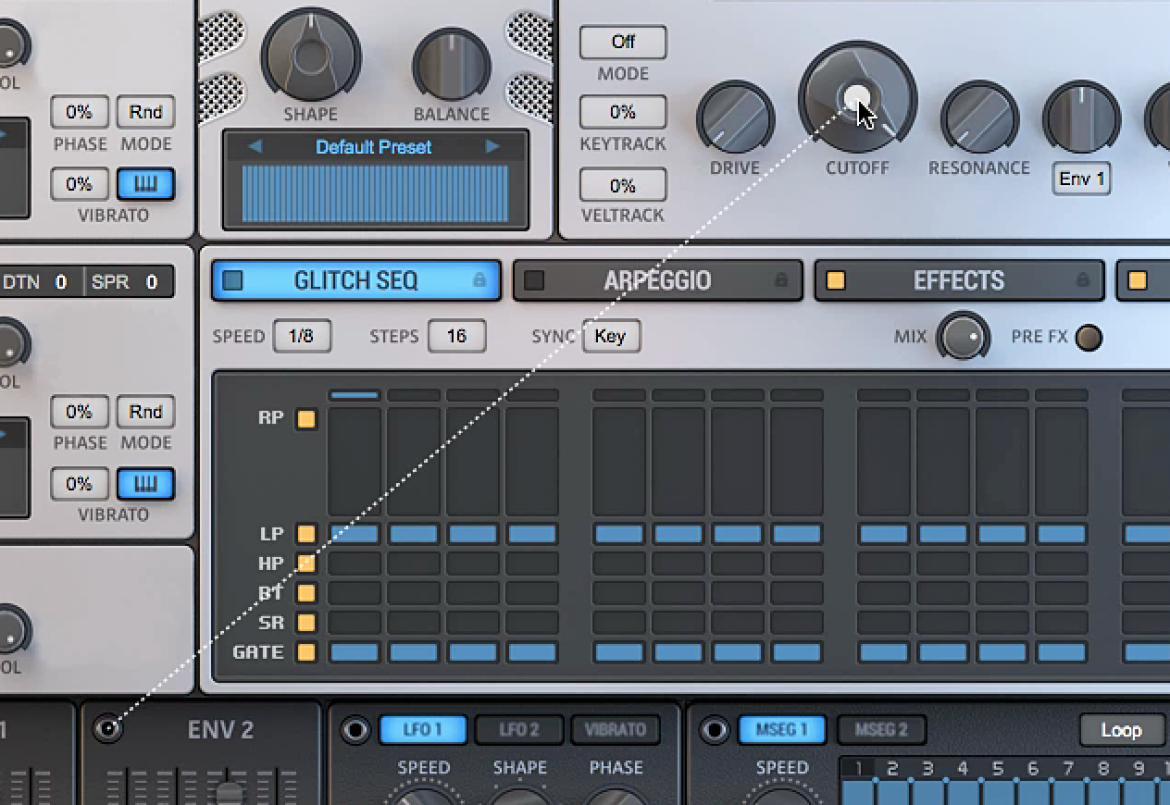Viewport: 1170px width, 805px height.
Task: Click the DRIVE knob
Action: 736,118
